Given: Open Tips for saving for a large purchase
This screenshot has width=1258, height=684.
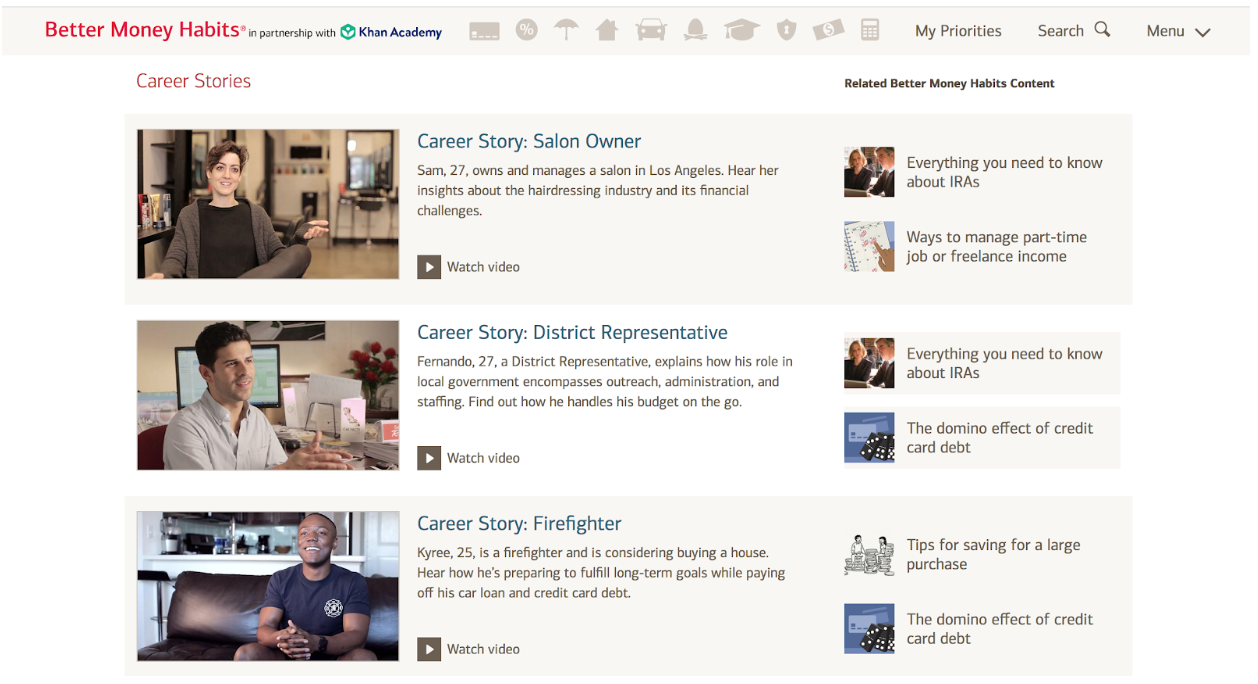Looking at the screenshot, I should [993, 555].
